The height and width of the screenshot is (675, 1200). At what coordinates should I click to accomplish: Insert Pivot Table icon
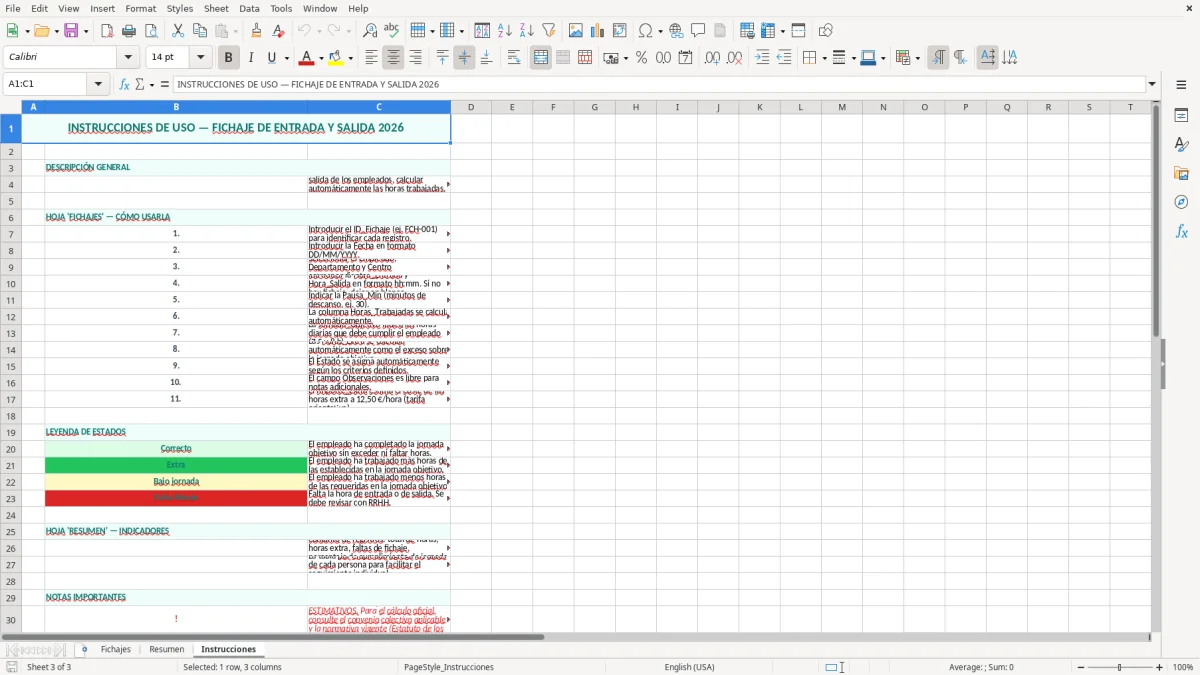[x=620, y=31]
